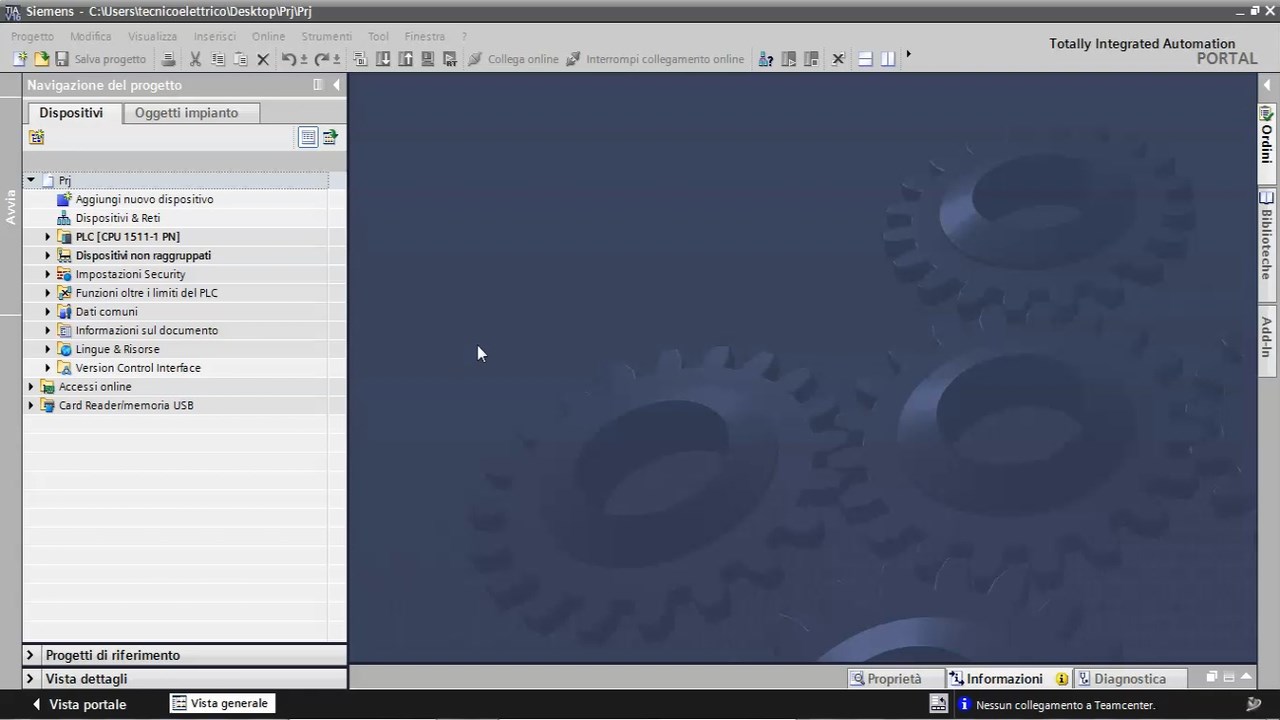Screen dimensions: 1280x720
Task: Expand Accessi online node
Action: pyautogui.click(x=31, y=386)
